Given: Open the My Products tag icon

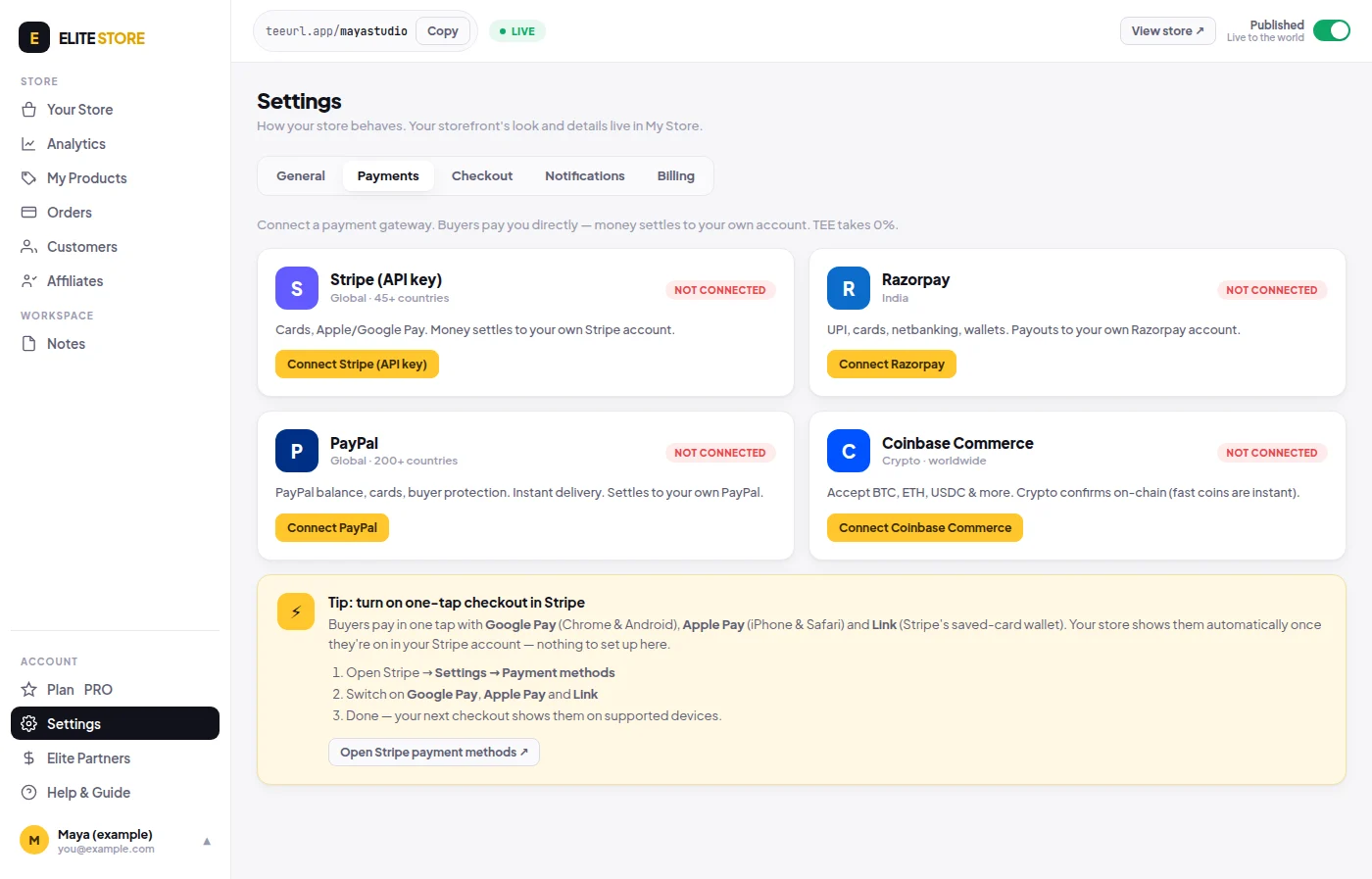Looking at the screenshot, I should point(29,178).
